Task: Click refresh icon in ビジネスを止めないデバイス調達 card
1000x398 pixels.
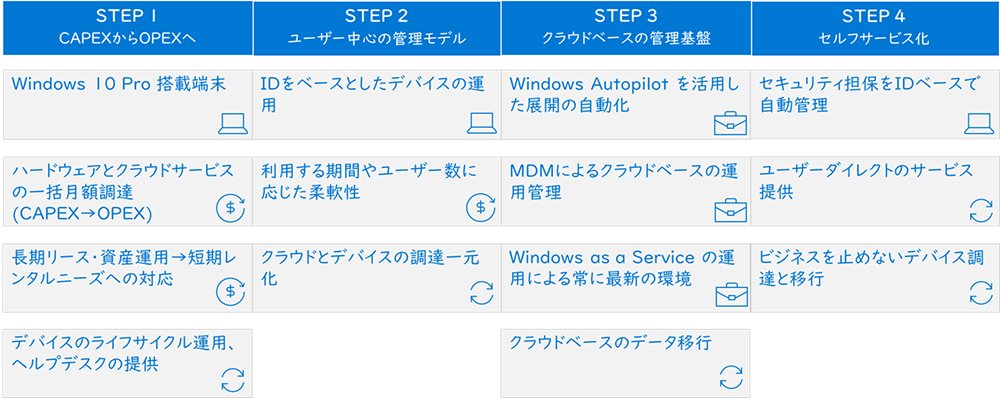Action: [981, 293]
